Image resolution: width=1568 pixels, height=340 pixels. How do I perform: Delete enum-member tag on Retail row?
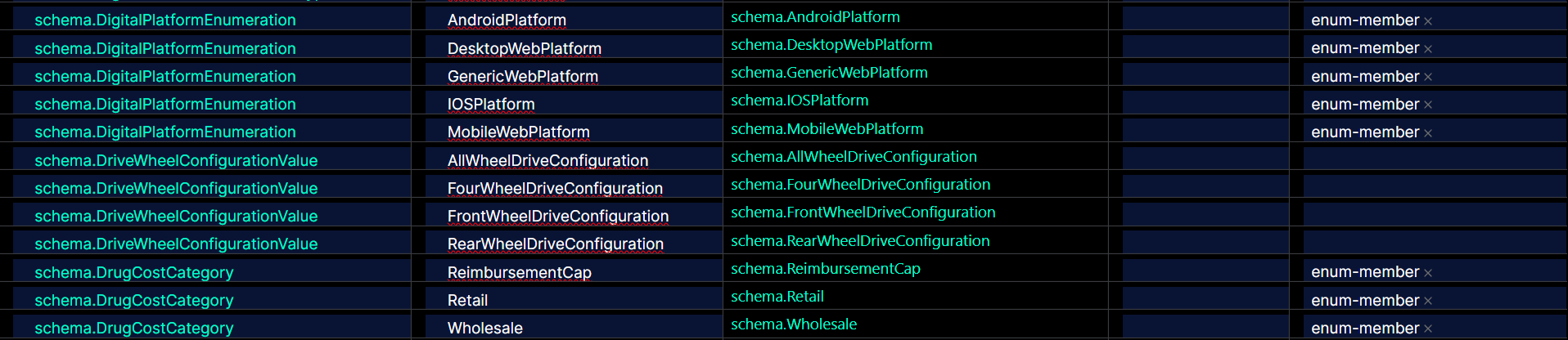point(1428,301)
